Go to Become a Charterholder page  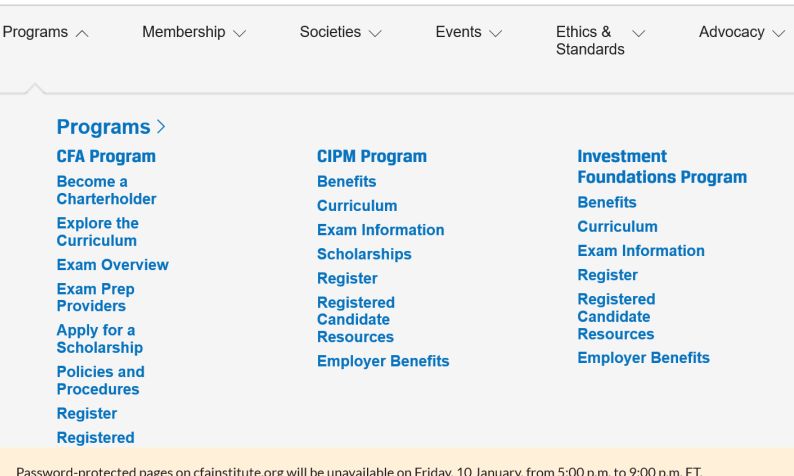[x=106, y=190]
